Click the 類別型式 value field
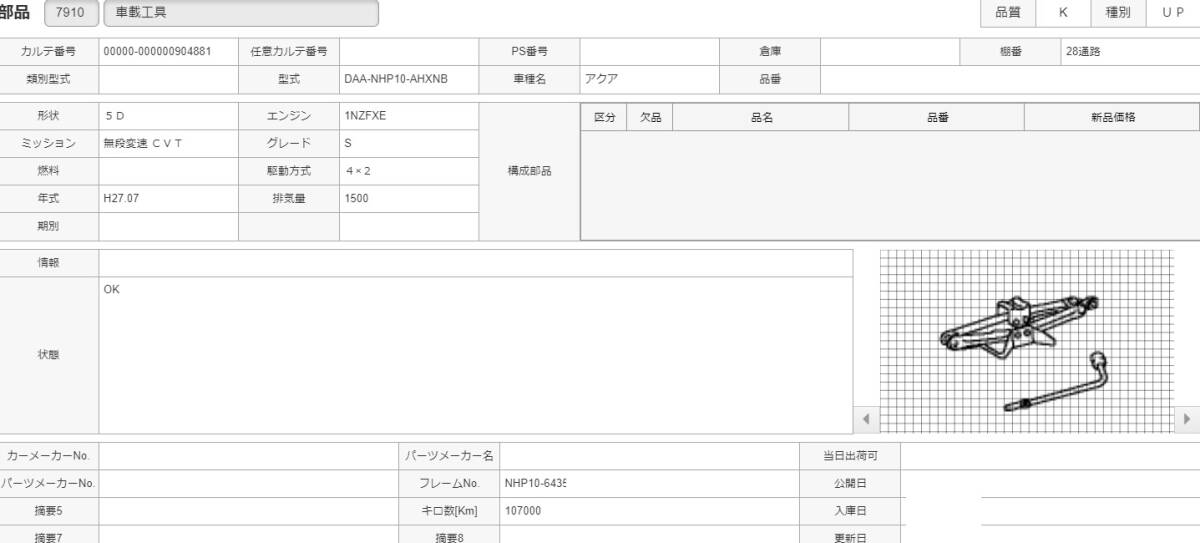Viewport: 1200px width, 543px height. [x=168, y=79]
